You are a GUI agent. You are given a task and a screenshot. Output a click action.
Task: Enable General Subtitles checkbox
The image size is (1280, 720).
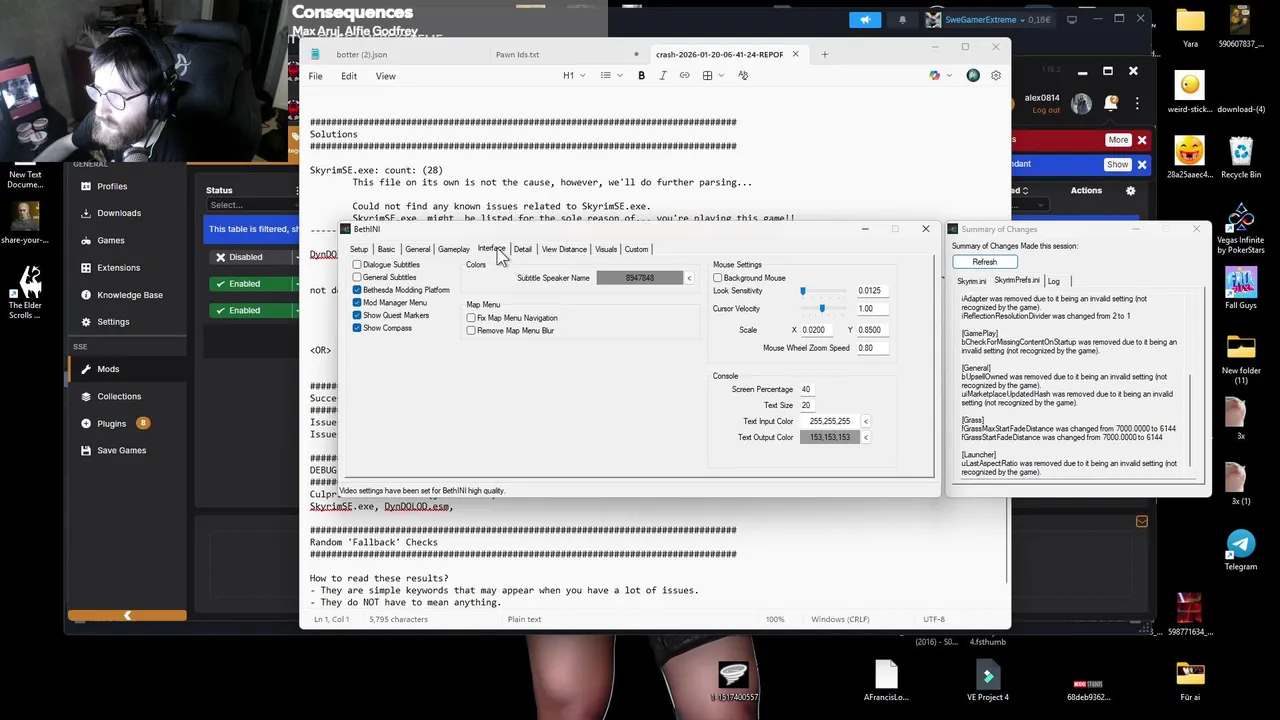click(x=357, y=277)
